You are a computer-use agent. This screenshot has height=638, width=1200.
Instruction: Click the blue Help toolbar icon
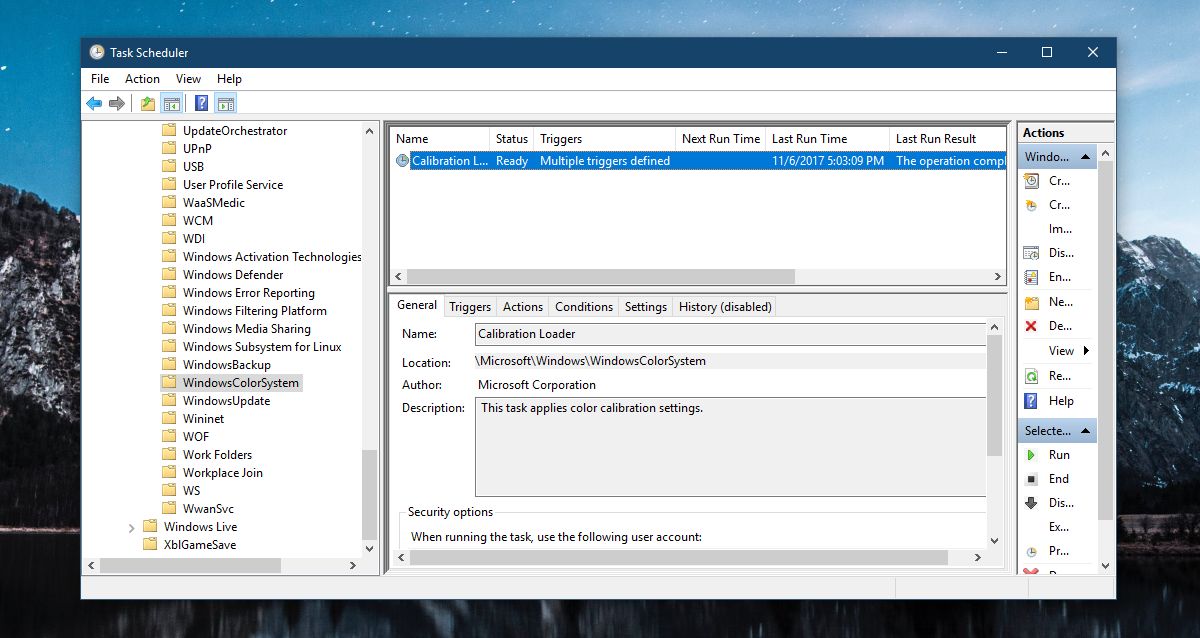pos(202,103)
